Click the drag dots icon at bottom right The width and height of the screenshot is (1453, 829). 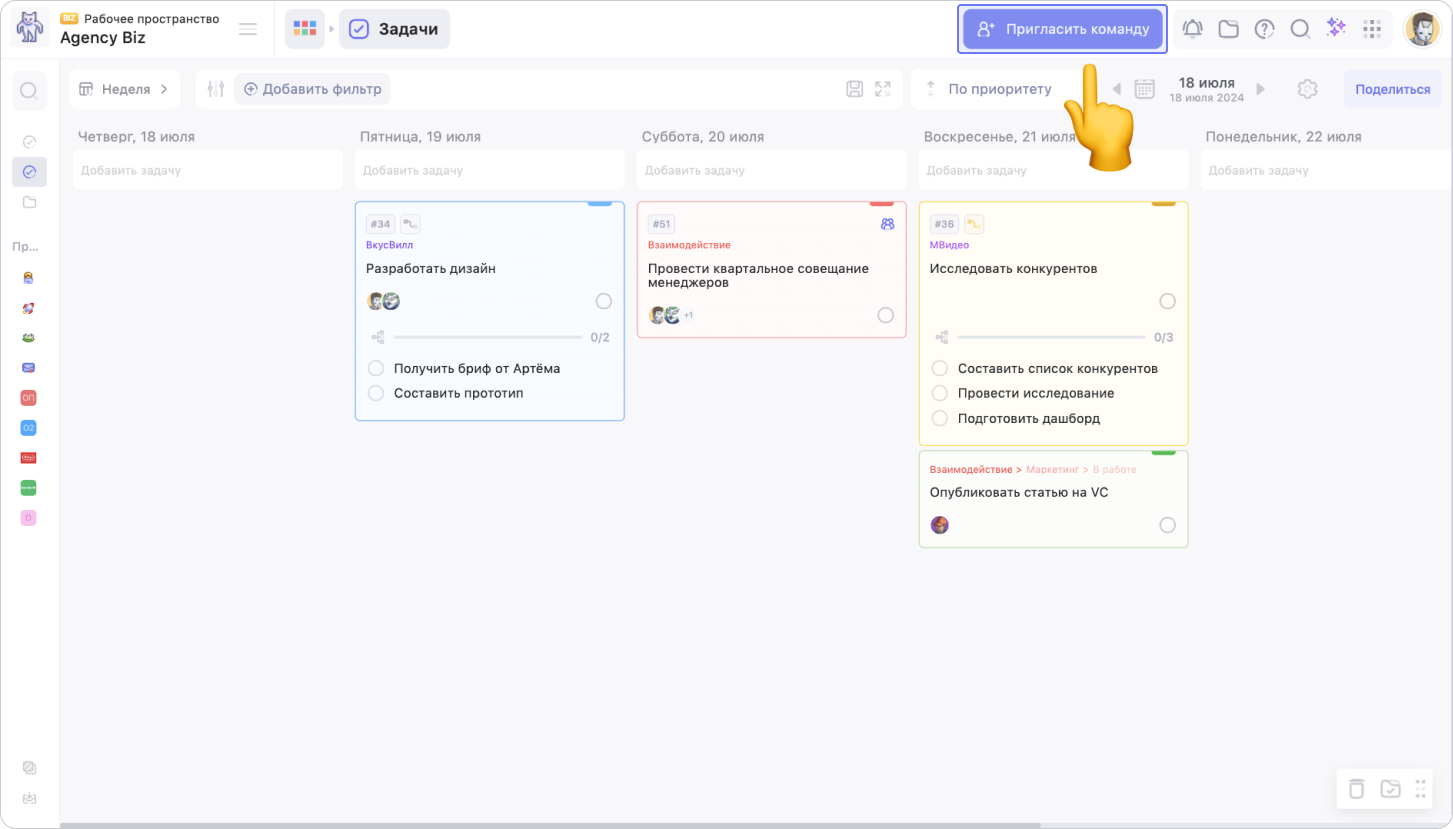pyautogui.click(x=1421, y=788)
